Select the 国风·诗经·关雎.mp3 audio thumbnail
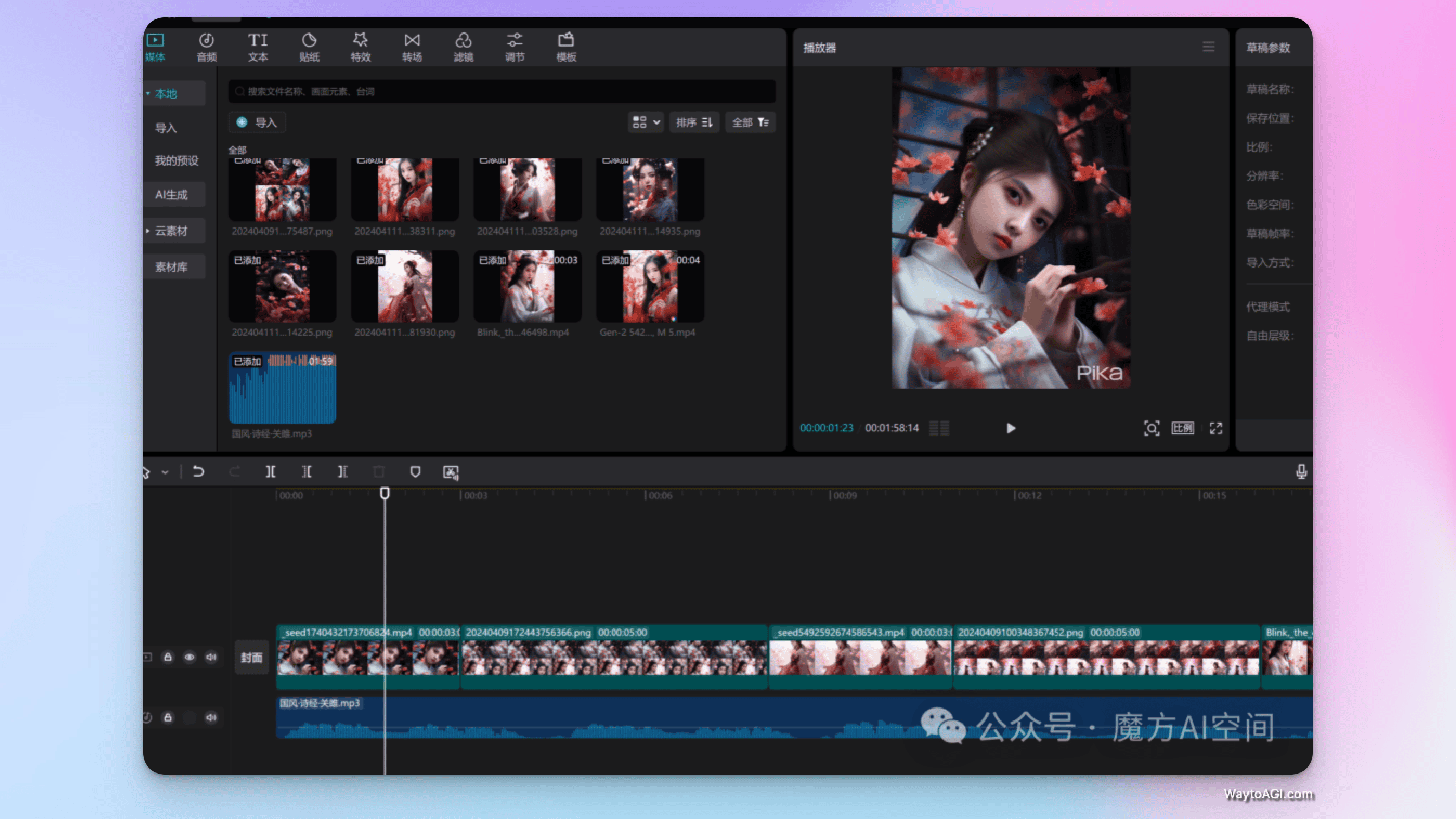The width and height of the screenshot is (1456, 819). [282, 388]
